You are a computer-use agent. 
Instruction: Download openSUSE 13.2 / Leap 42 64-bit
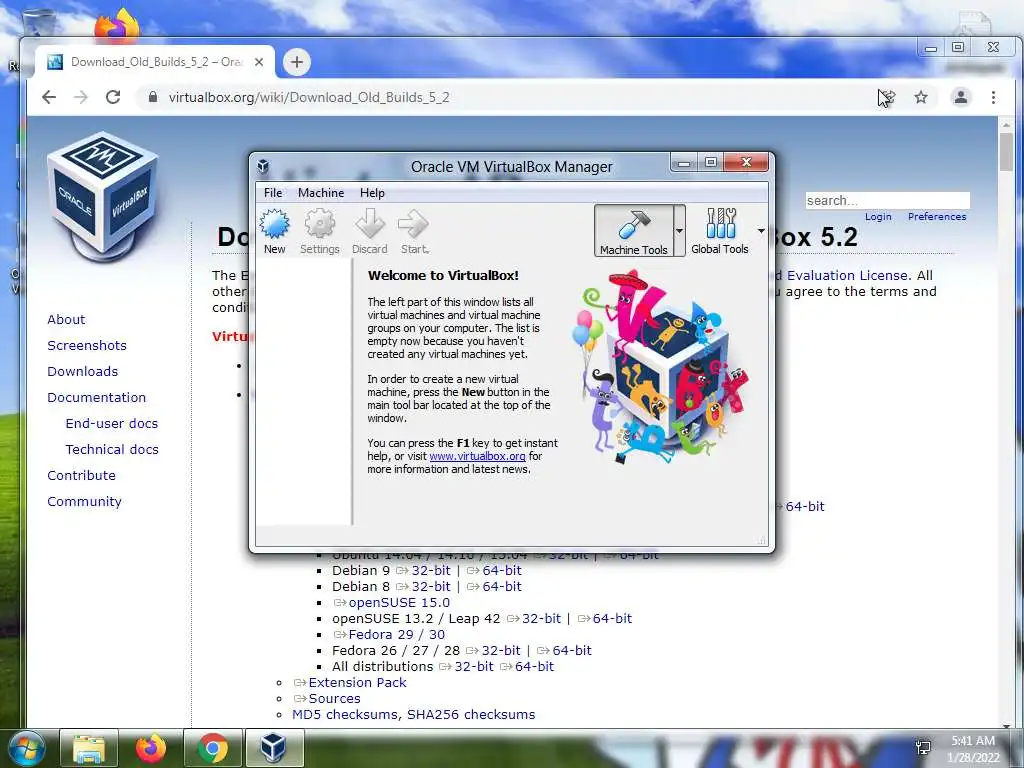pyautogui.click(x=612, y=618)
